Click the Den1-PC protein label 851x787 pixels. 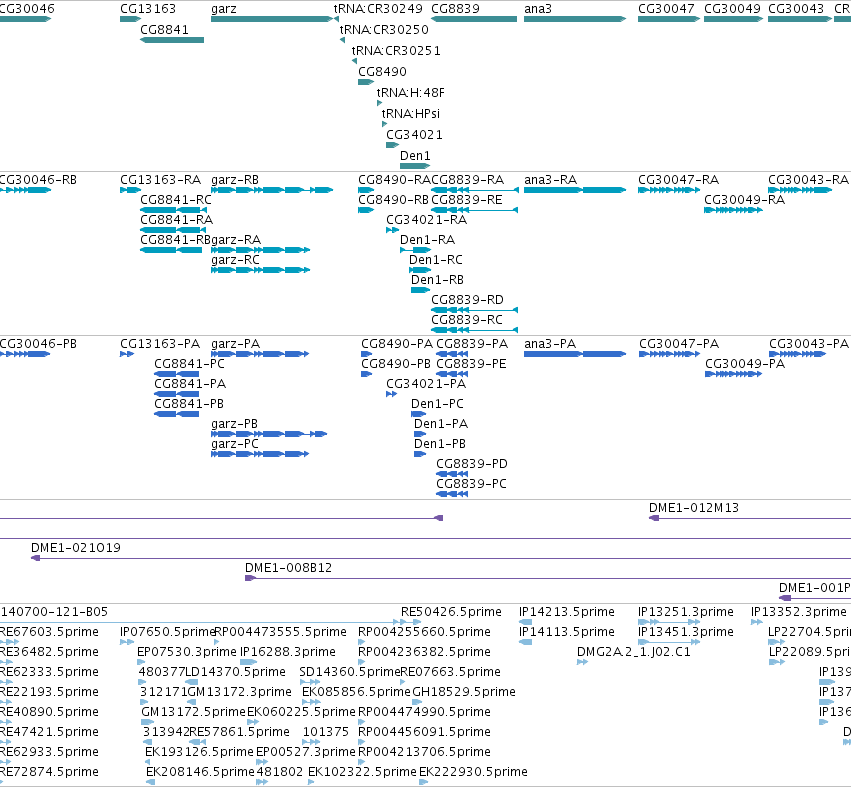(437, 404)
